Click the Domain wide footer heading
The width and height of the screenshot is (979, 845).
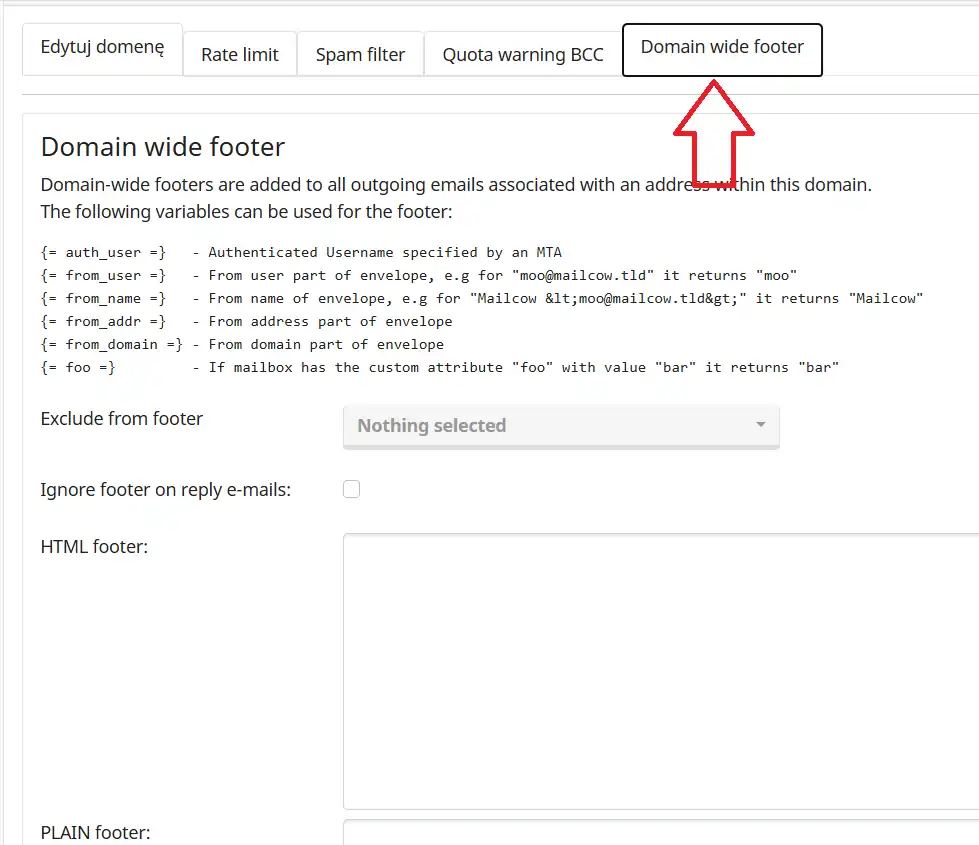(163, 147)
